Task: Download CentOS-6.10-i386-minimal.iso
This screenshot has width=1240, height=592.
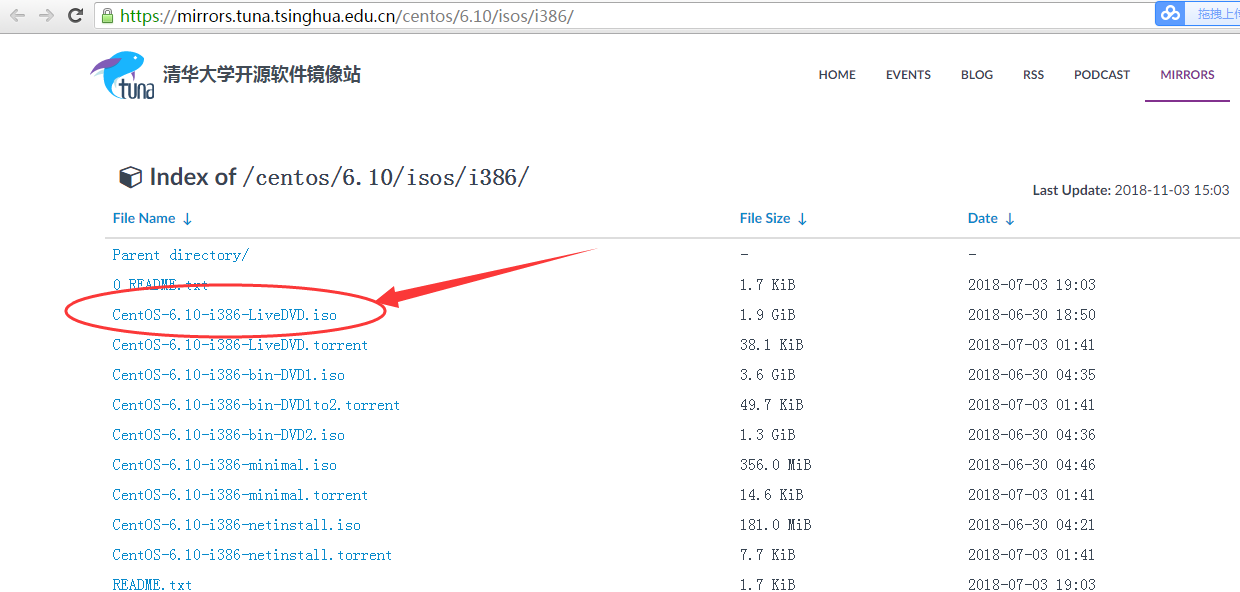Action: click(x=224, y=465)
